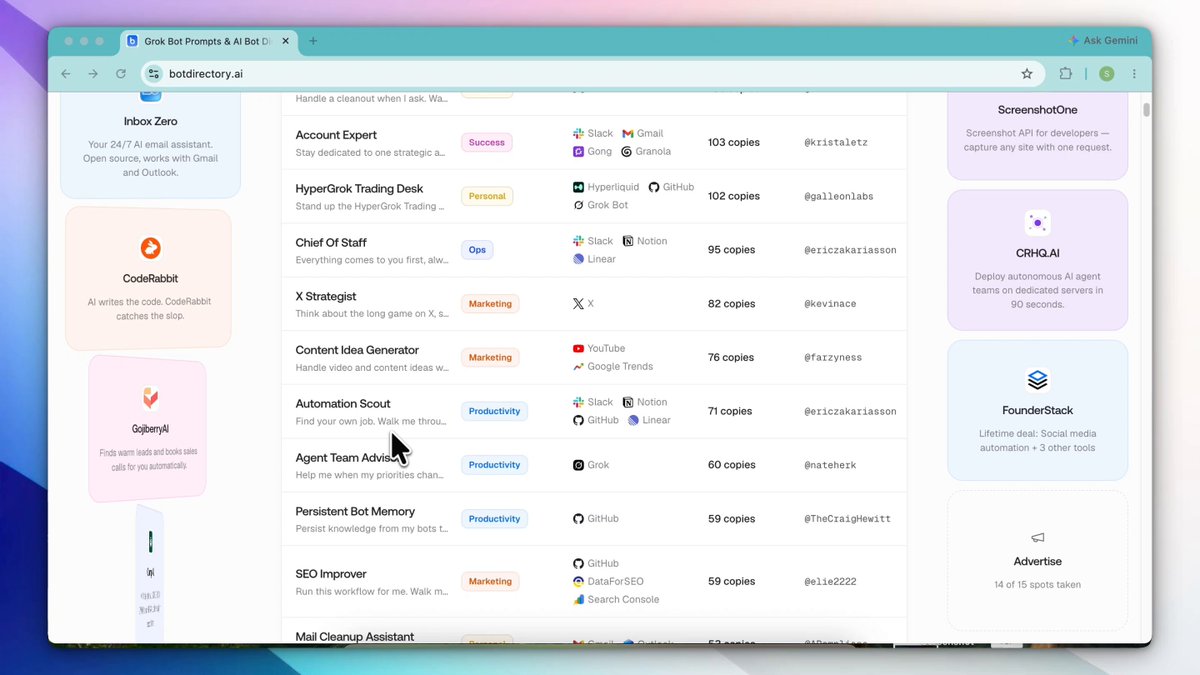This screenshot has height=675, width=1200.
Task: Click Hyperliquid icon in HyperGrok row
Action: (x=578, y=187)
